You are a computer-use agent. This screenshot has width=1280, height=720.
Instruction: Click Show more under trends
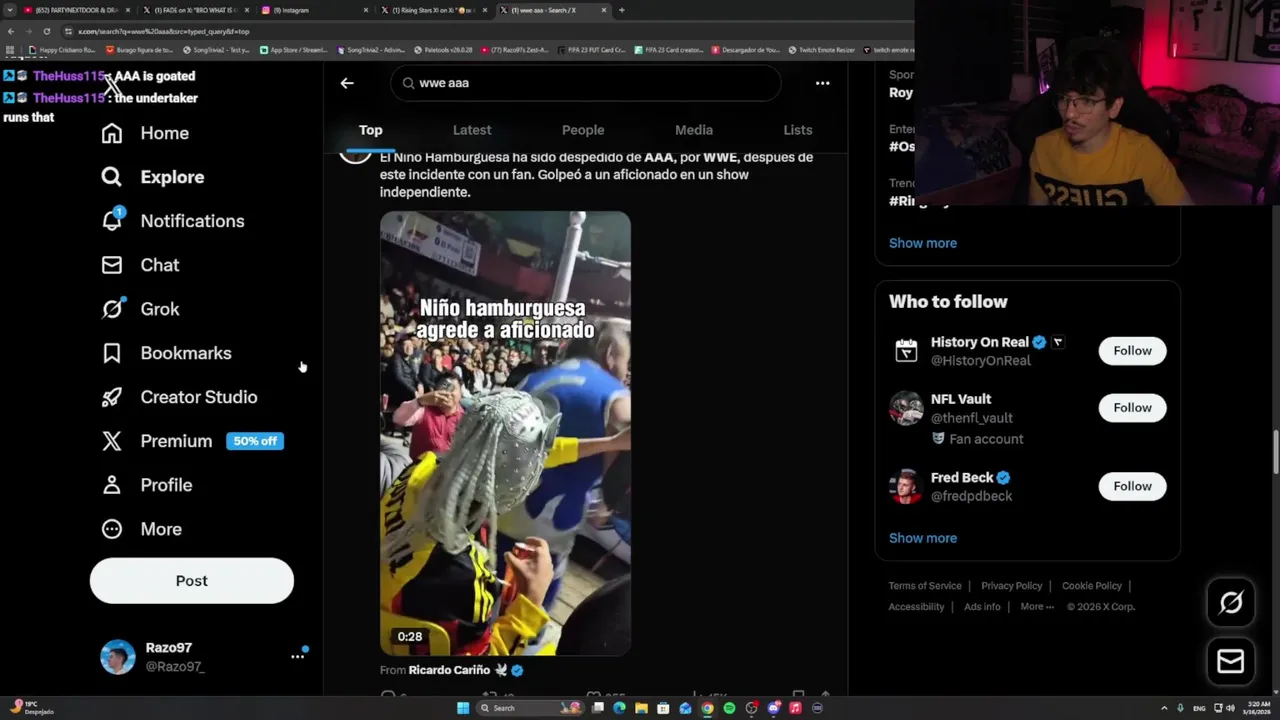coord(923,243)
